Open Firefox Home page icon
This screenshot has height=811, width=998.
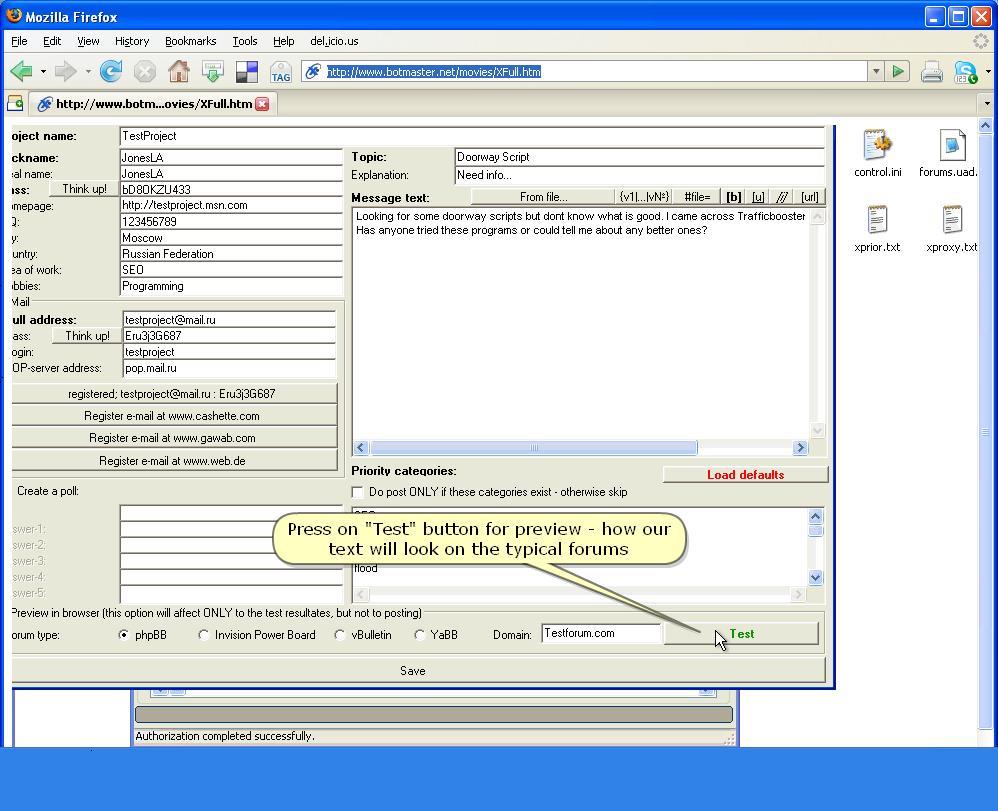177,71
